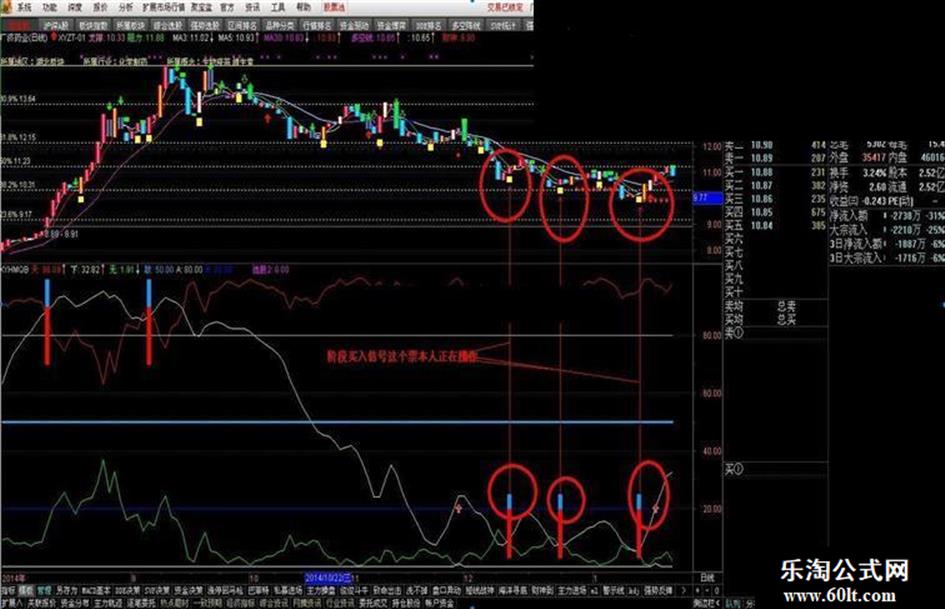945x609 pixels.
Task: Open the 扩展市场行情 menu
Action: click(x=164, y=8)
